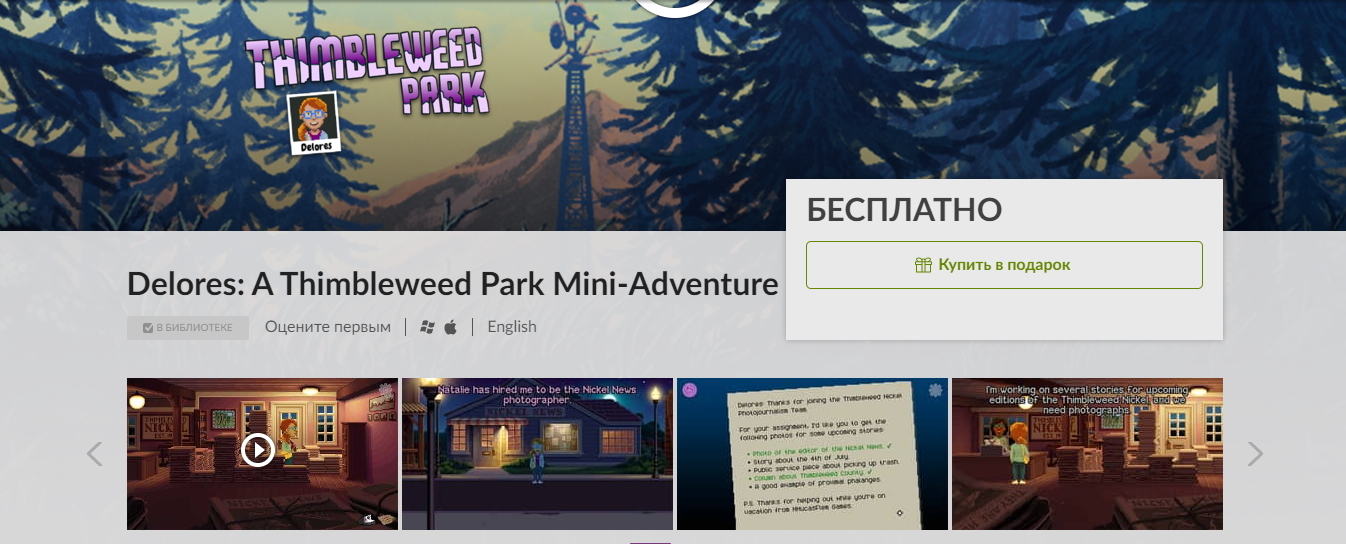Show previous screenshots with the left arrow

(x=95, y=454)
